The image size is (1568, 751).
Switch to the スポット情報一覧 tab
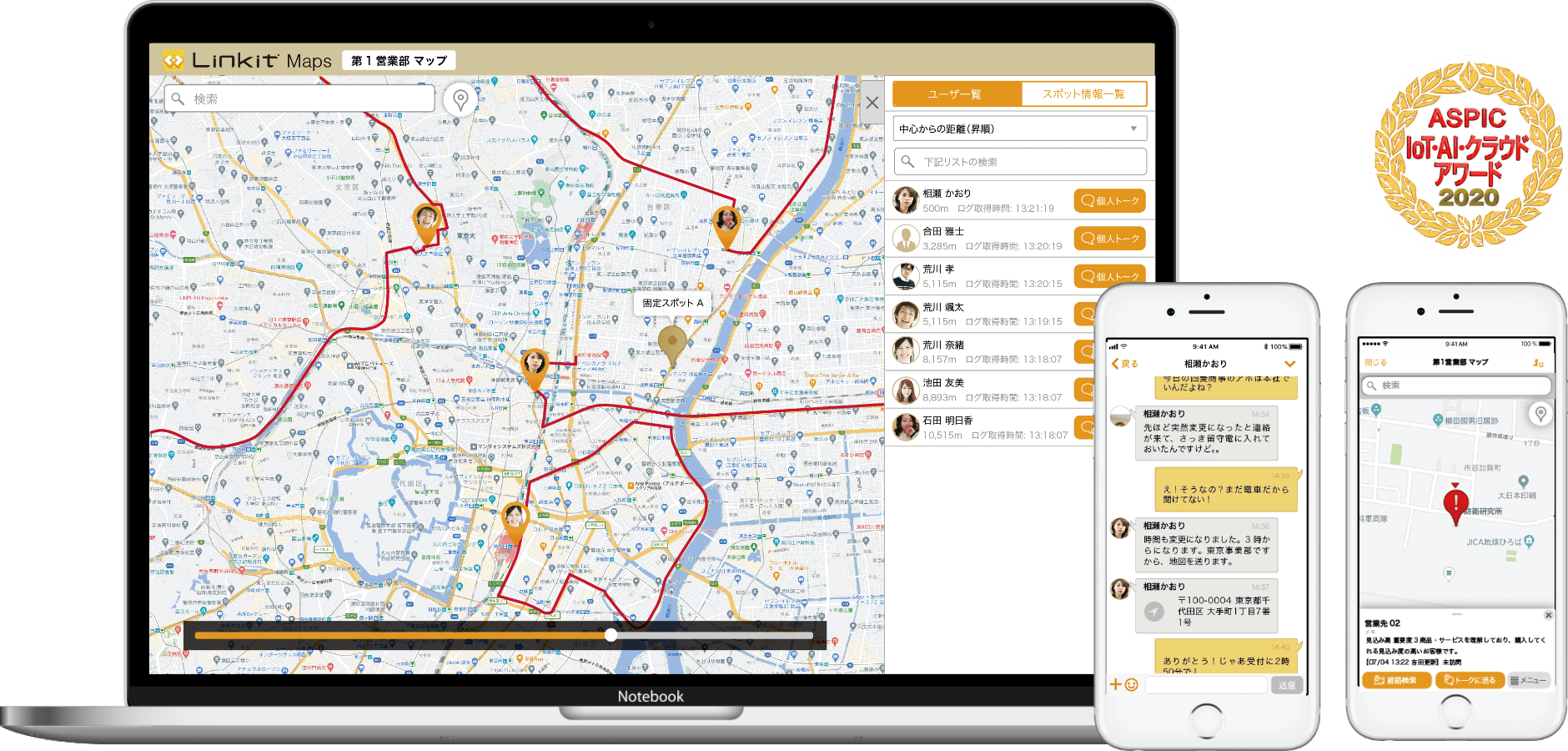[1084, 93]
